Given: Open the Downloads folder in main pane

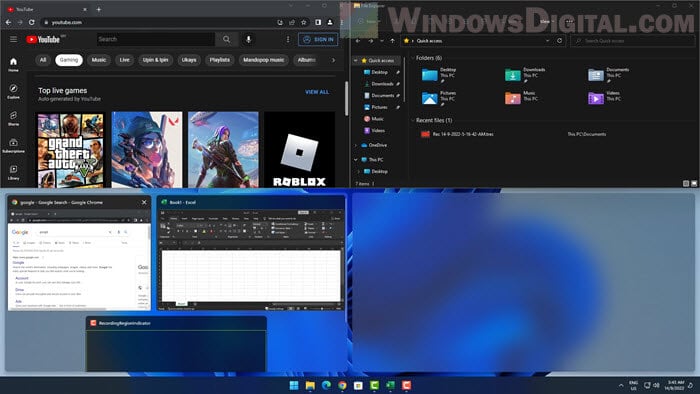Looking at the screenshot, I should point(525,75).
